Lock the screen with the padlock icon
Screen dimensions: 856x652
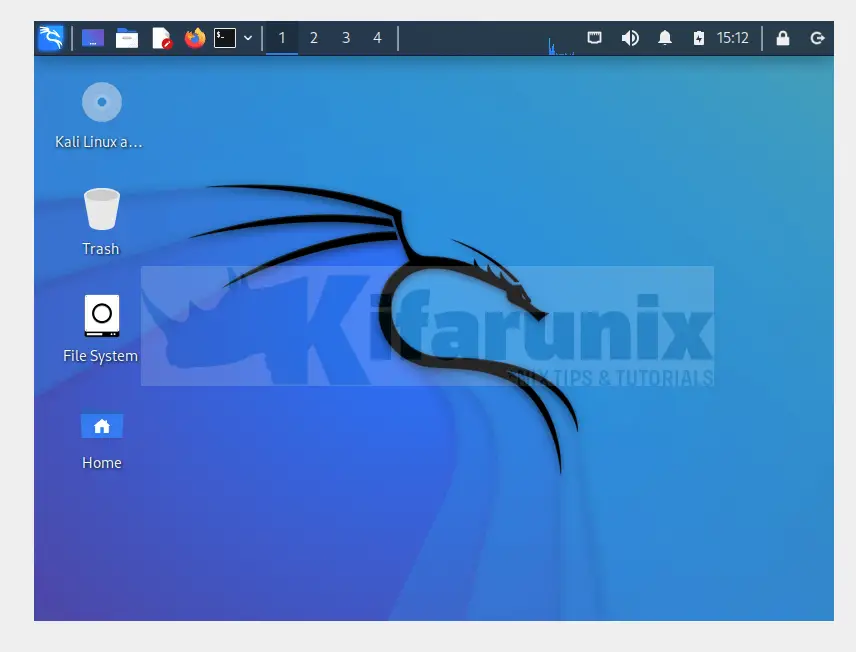(x=783, y=38)
